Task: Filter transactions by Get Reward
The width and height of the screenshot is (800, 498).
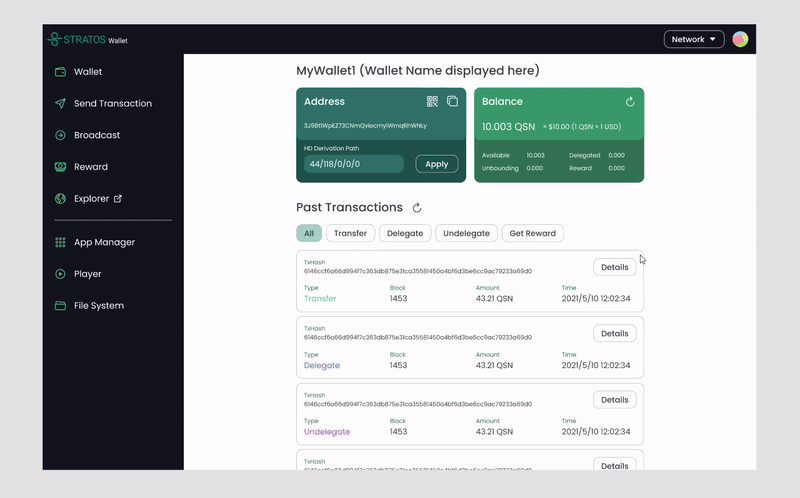Action: (x=532, y=233)
